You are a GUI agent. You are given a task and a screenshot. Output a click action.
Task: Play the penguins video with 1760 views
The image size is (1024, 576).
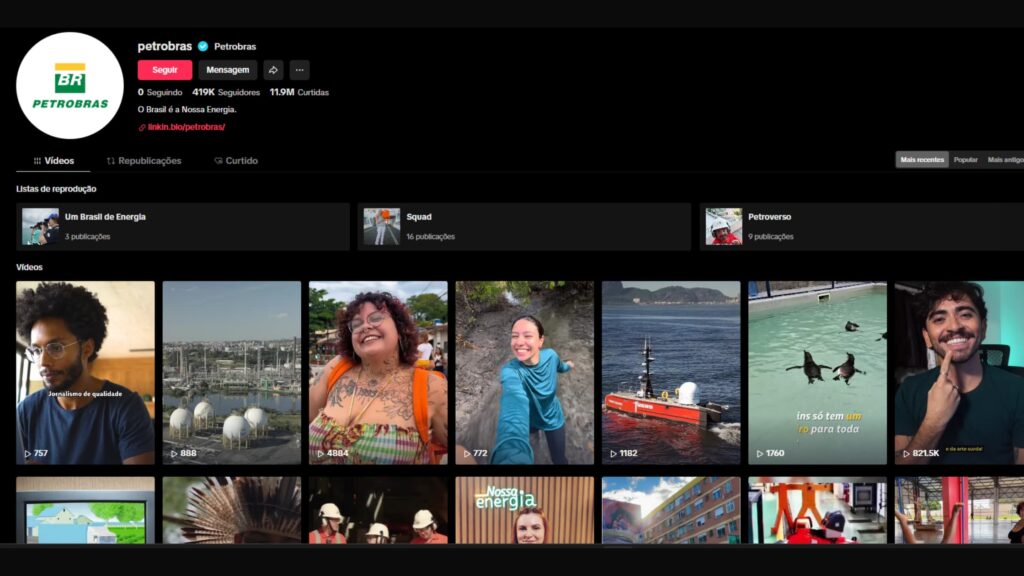[x=818, y=373]
